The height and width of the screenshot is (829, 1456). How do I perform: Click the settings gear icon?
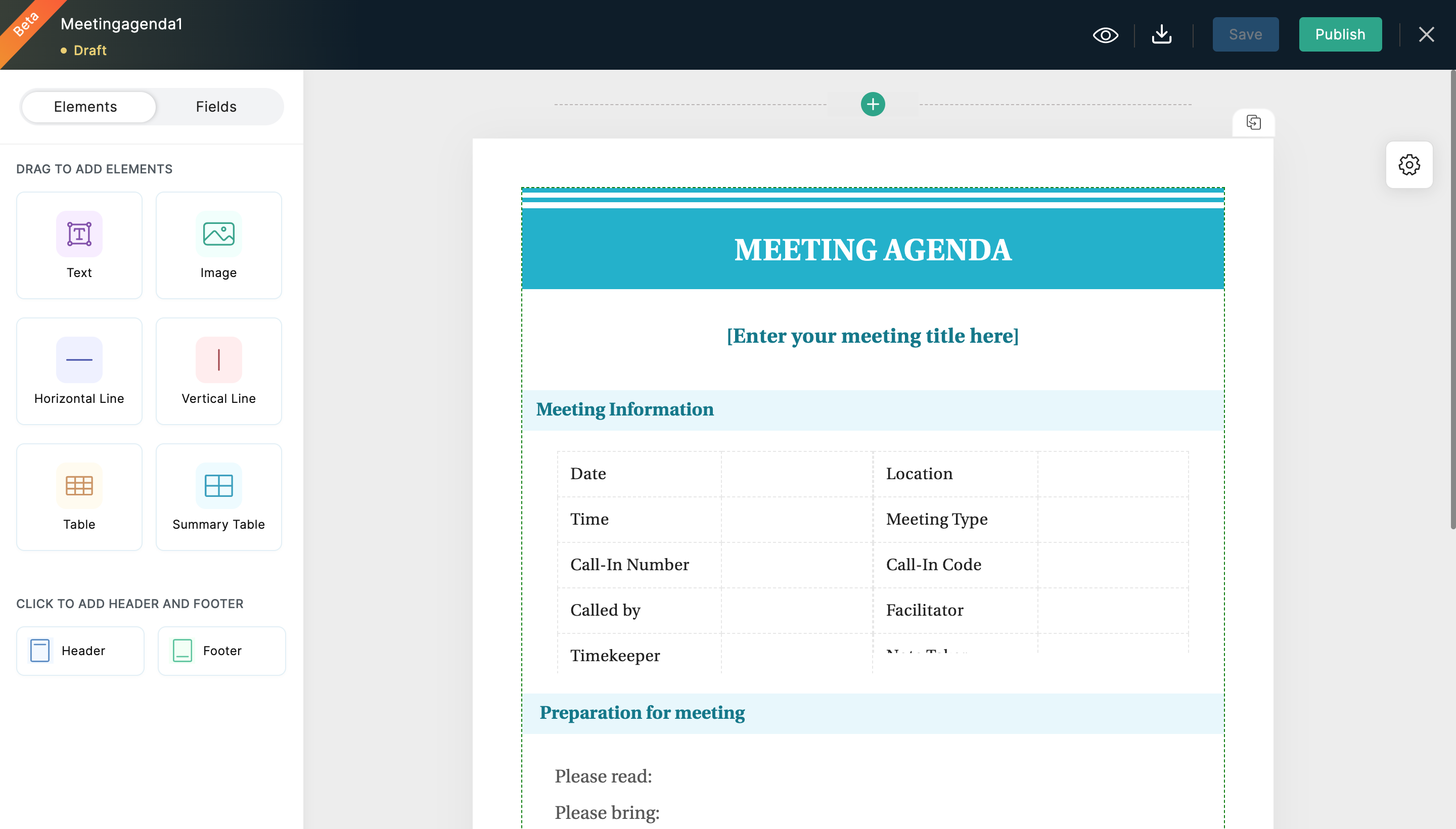click(x=1410, y=164)
